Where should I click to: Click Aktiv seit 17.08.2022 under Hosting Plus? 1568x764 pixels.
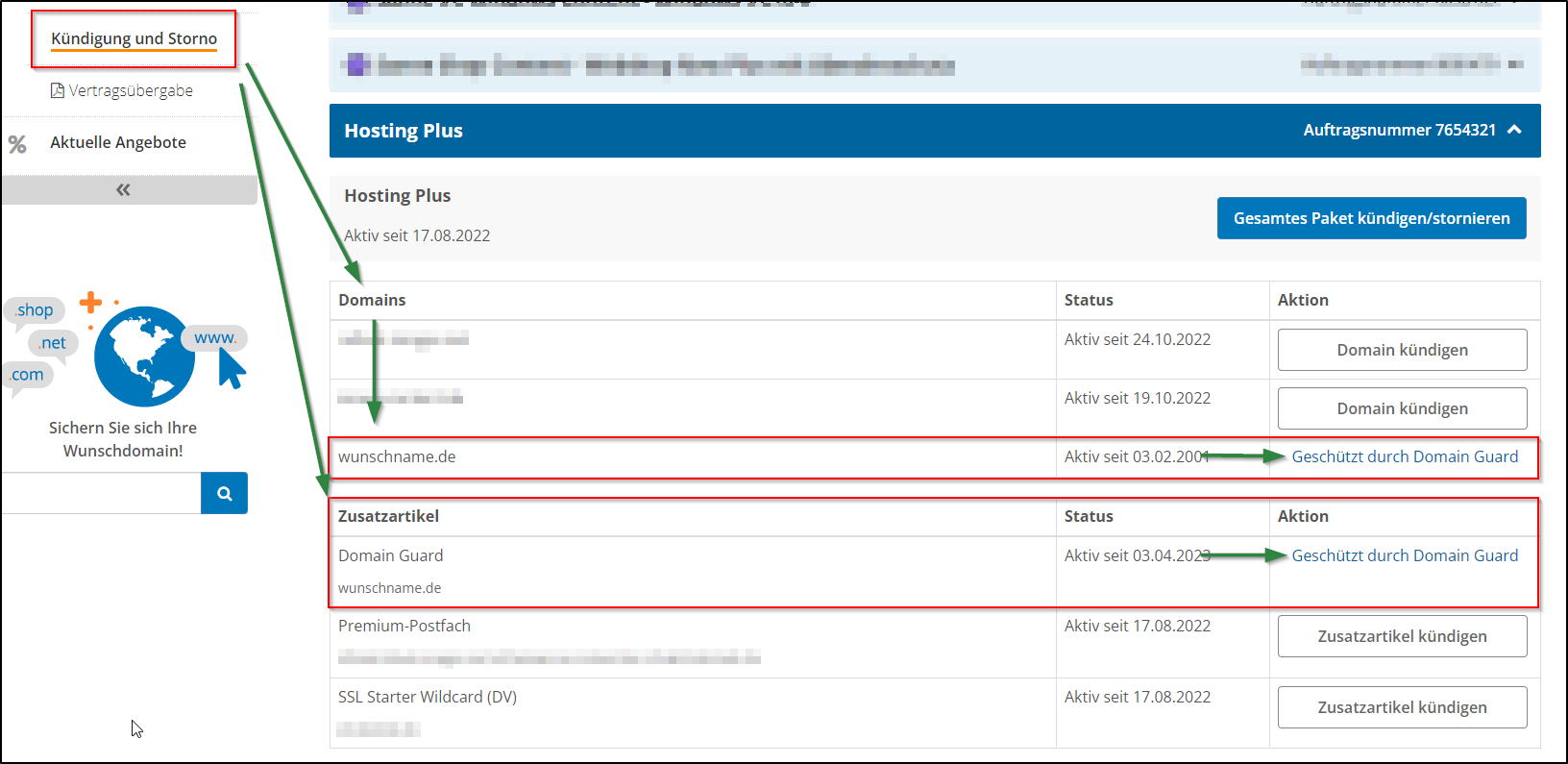tap(417, 235)
